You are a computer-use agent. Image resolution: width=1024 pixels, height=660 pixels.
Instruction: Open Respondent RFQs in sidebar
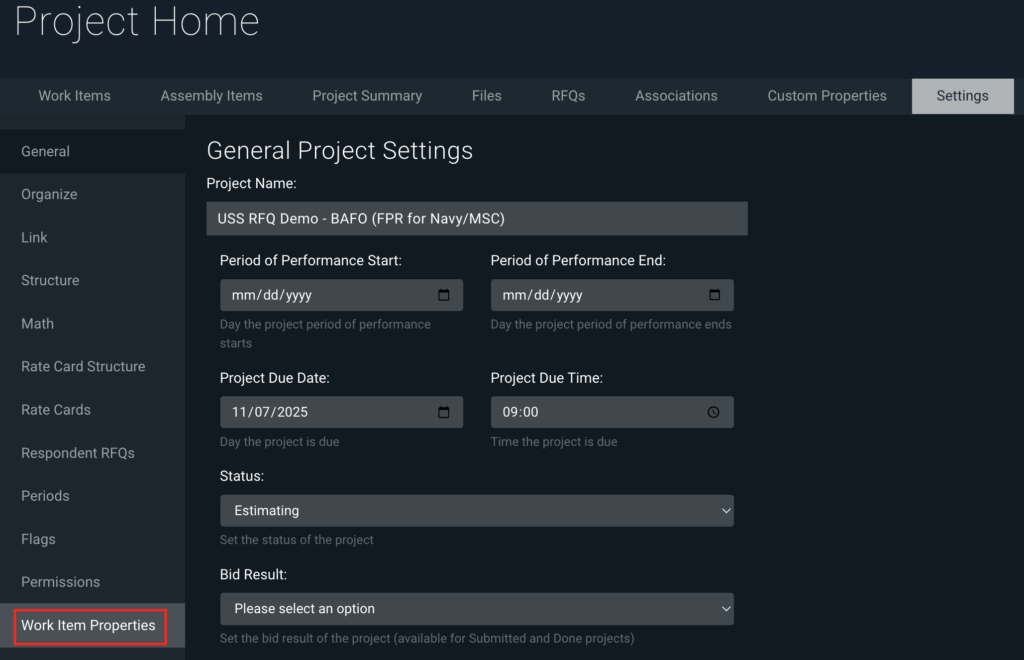pyautogui.click(x=78, y=453)
